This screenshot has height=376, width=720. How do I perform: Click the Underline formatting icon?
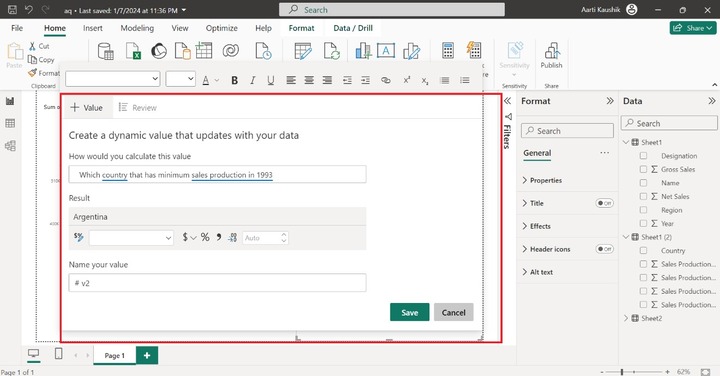(271, 80)
